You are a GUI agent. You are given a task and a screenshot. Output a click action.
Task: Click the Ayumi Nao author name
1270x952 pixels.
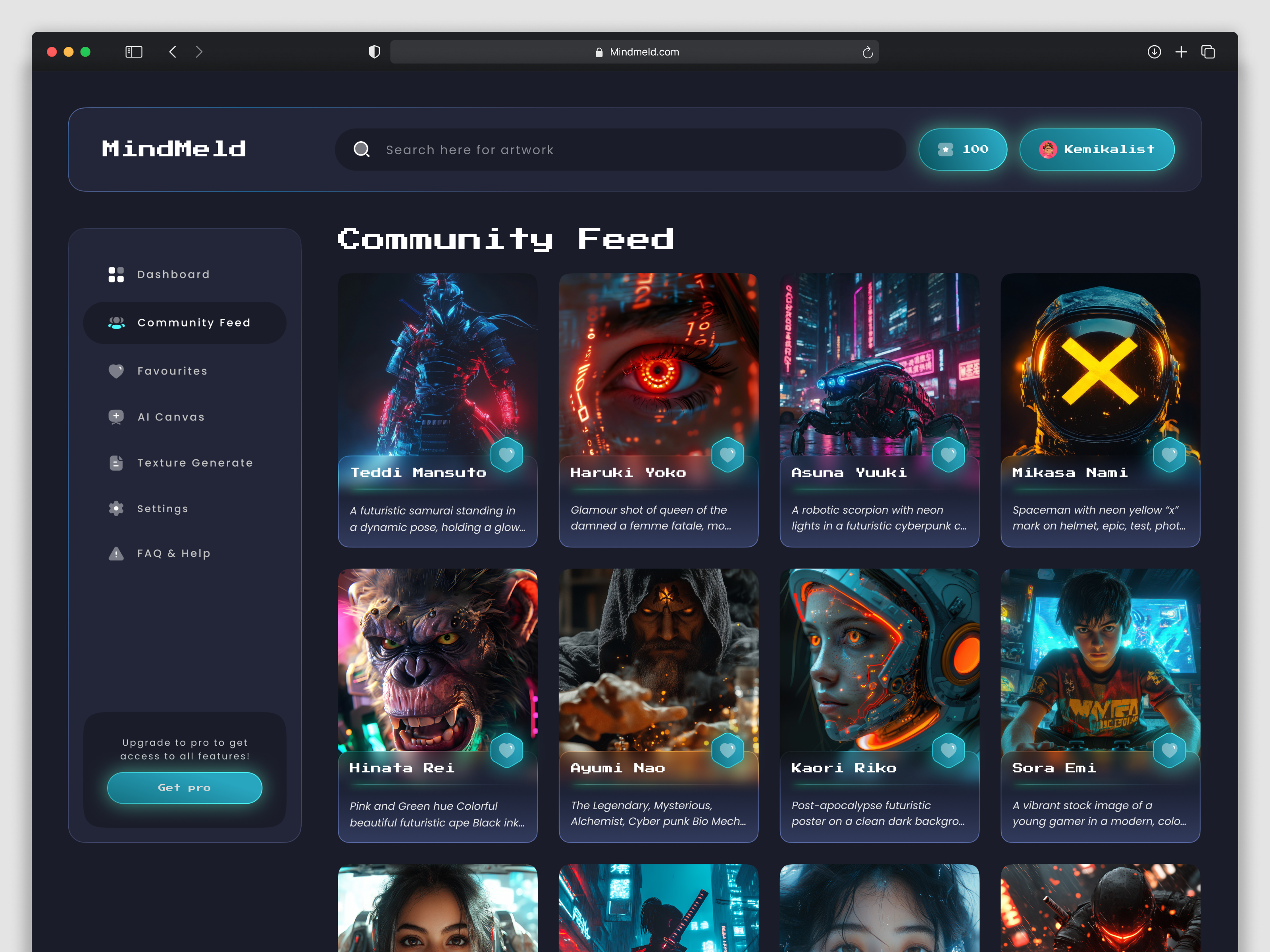pos(618,768)
